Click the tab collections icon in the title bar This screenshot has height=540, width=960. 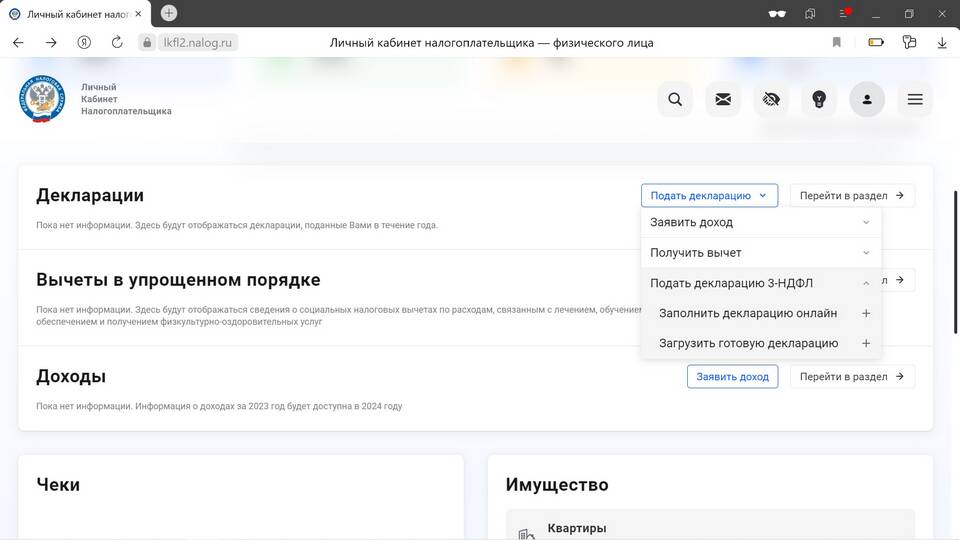click(810, 13)
